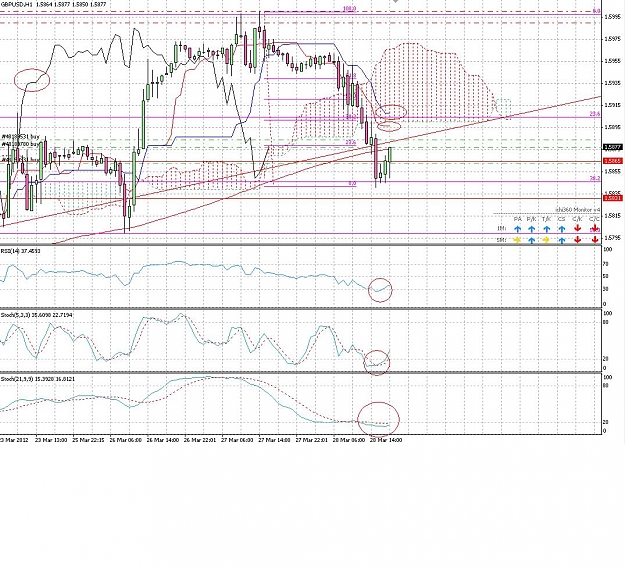This screenshot has width=625, height=570.
Task: Click the 26 Mar 22:01 time label
Action: 200,440
